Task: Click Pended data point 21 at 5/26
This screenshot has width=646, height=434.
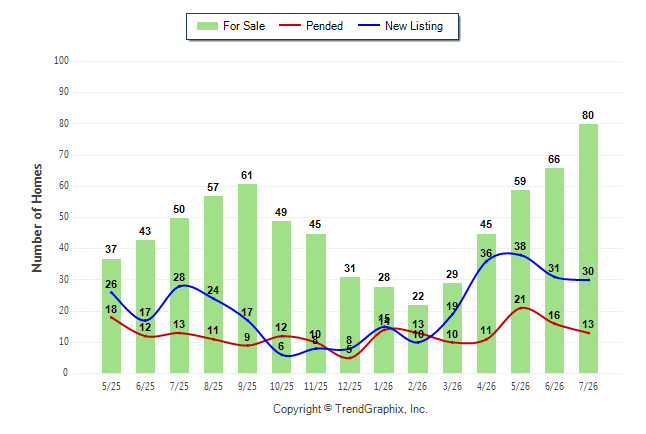Action: click(520, 308)
